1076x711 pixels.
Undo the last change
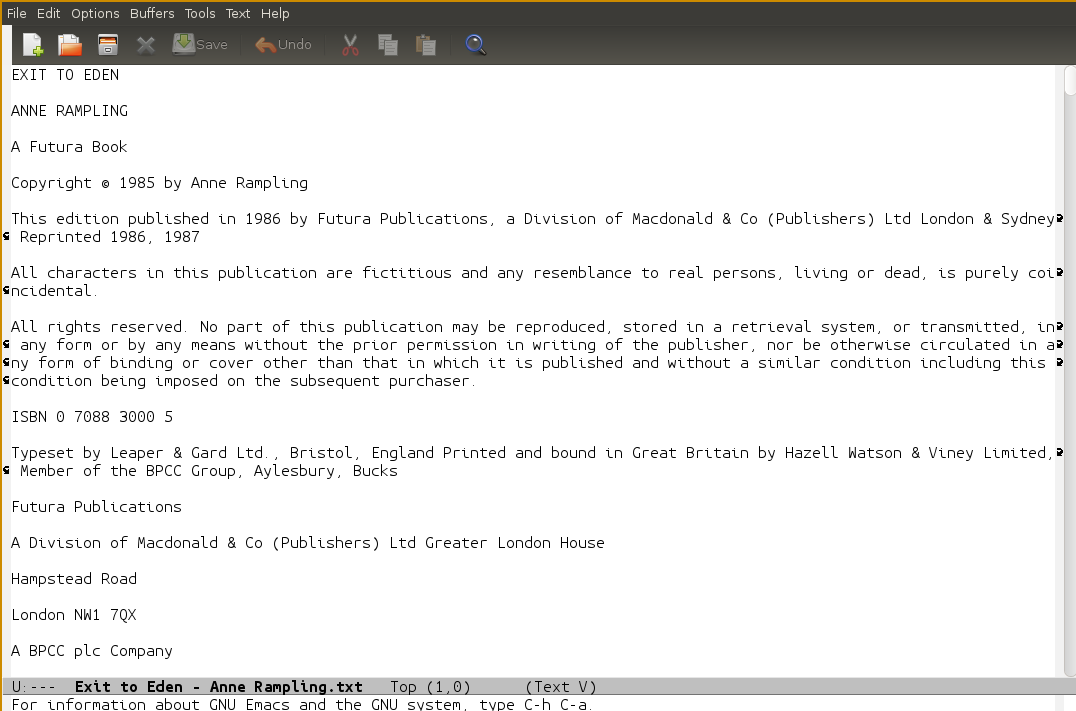(x=283, y=45)
